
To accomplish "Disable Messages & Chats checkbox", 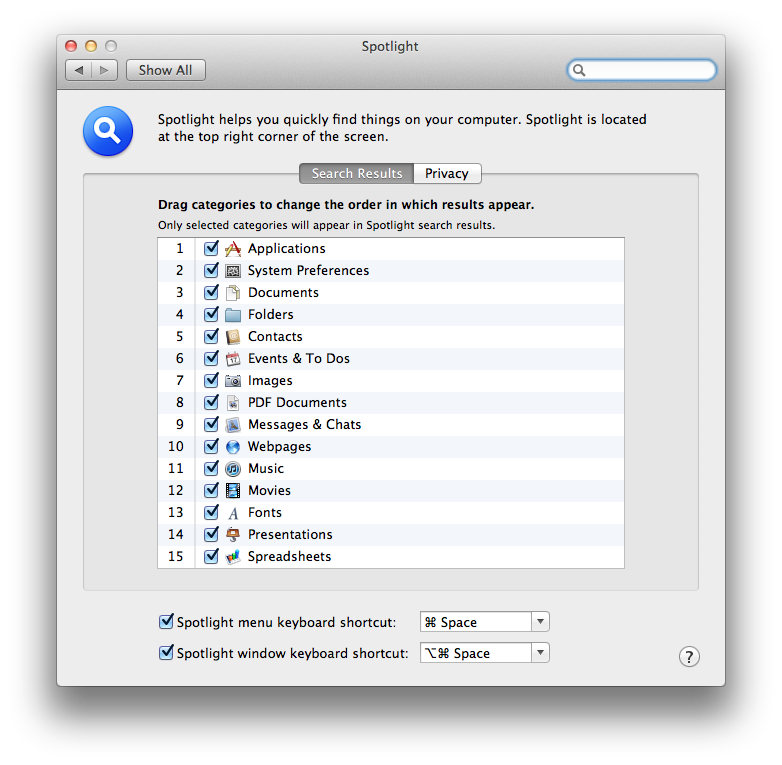I will [x=211, y=424].
